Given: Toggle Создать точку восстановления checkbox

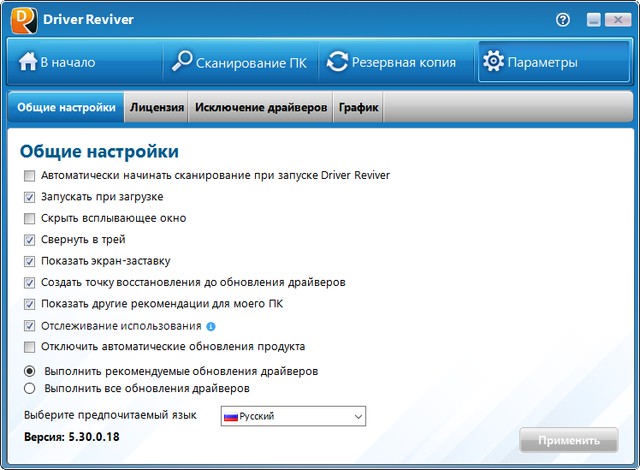Looking at the screenshot, I should (x=29, y=283).
